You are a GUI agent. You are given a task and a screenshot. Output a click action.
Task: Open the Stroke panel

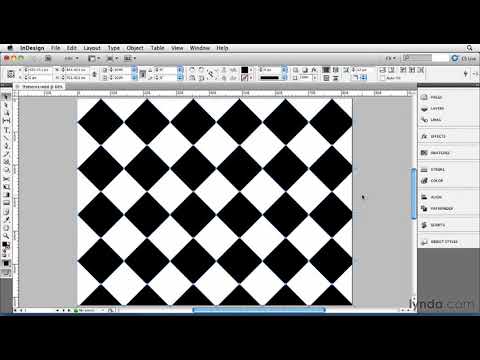coord(433,170)
